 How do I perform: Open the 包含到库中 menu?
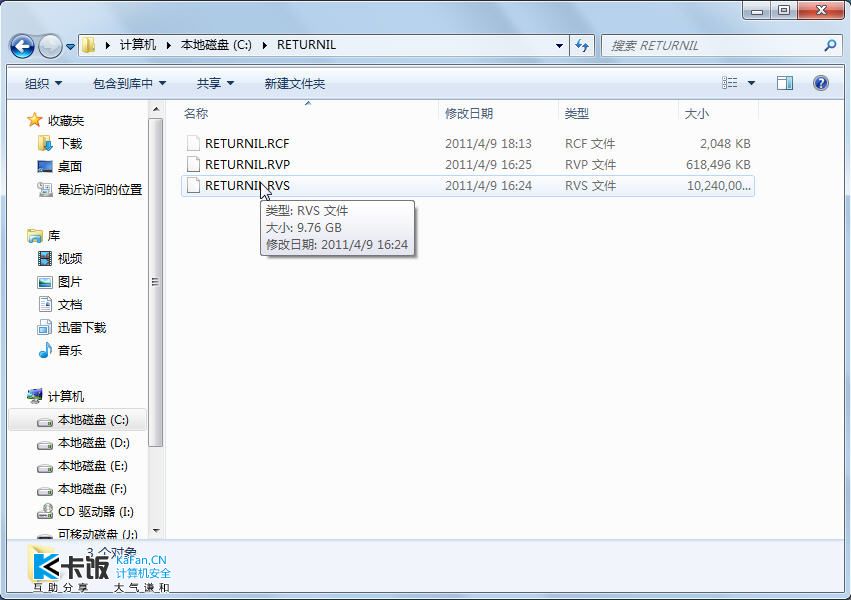129,84
